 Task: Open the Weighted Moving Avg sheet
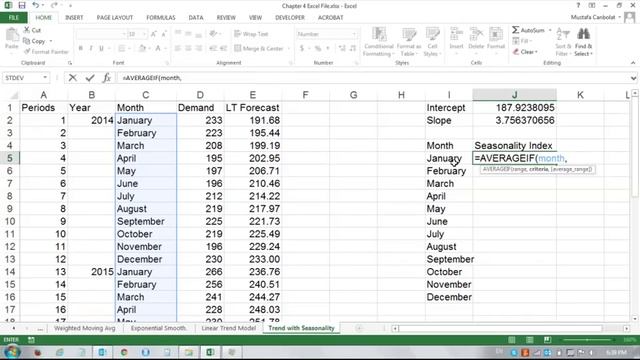[84, 328]
